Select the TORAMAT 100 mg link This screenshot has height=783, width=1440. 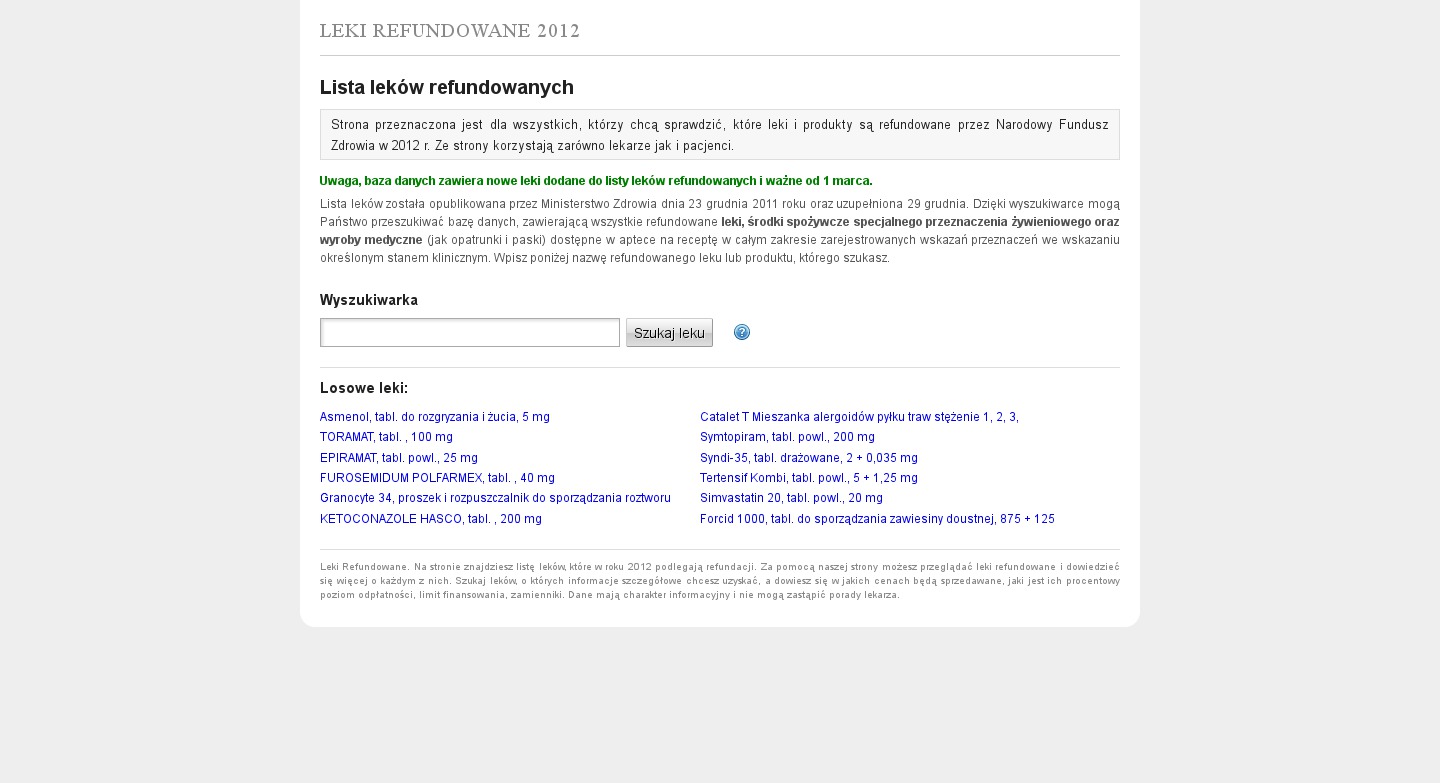coord(386,437)
